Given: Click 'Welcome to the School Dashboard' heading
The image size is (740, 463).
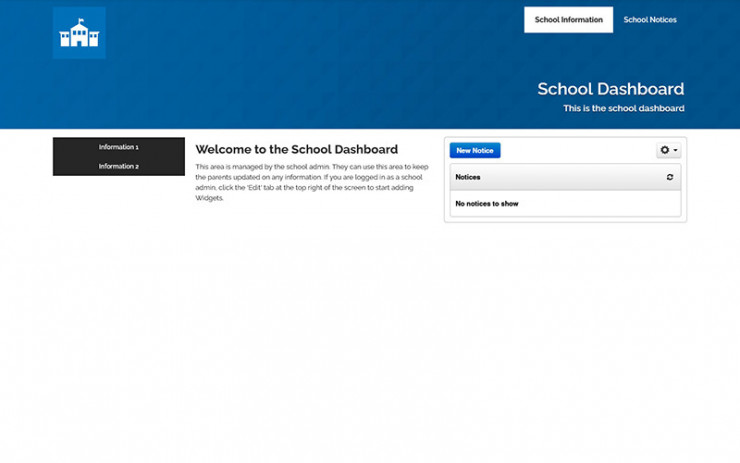Looking at the screenshot, I should point(296,149).
